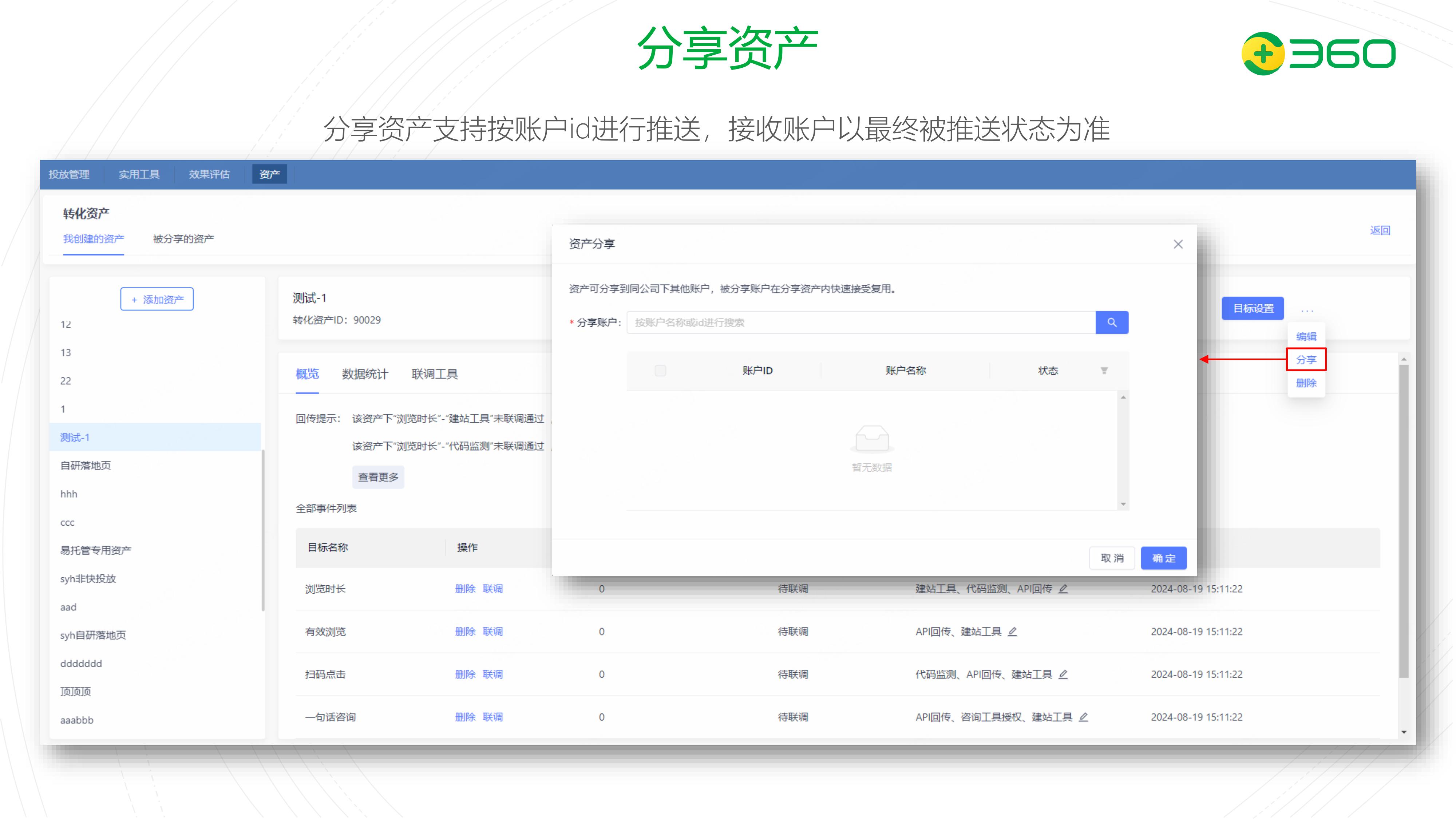Select 编辑 from the dropdown menu
The width and height of the screenshot is (1456, 819).
1306,336
